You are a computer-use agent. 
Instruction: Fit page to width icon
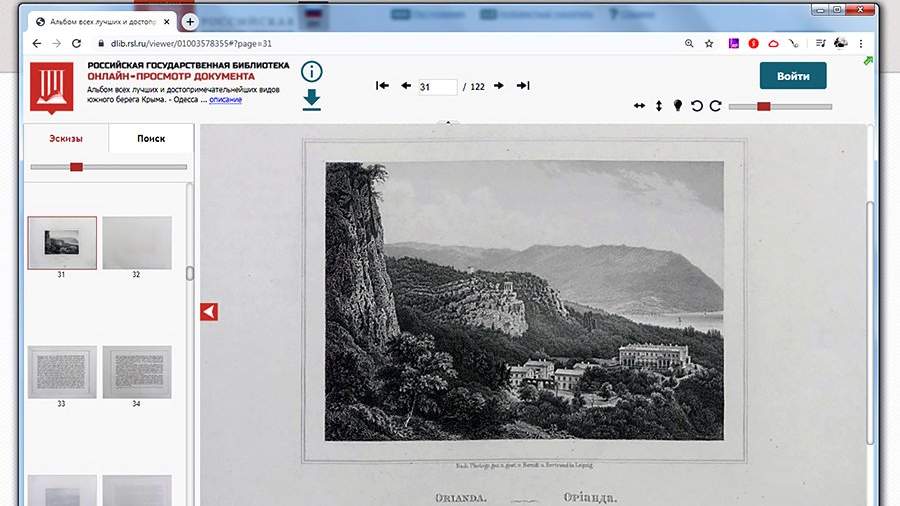pyautogui.click(x=639, y=106)
